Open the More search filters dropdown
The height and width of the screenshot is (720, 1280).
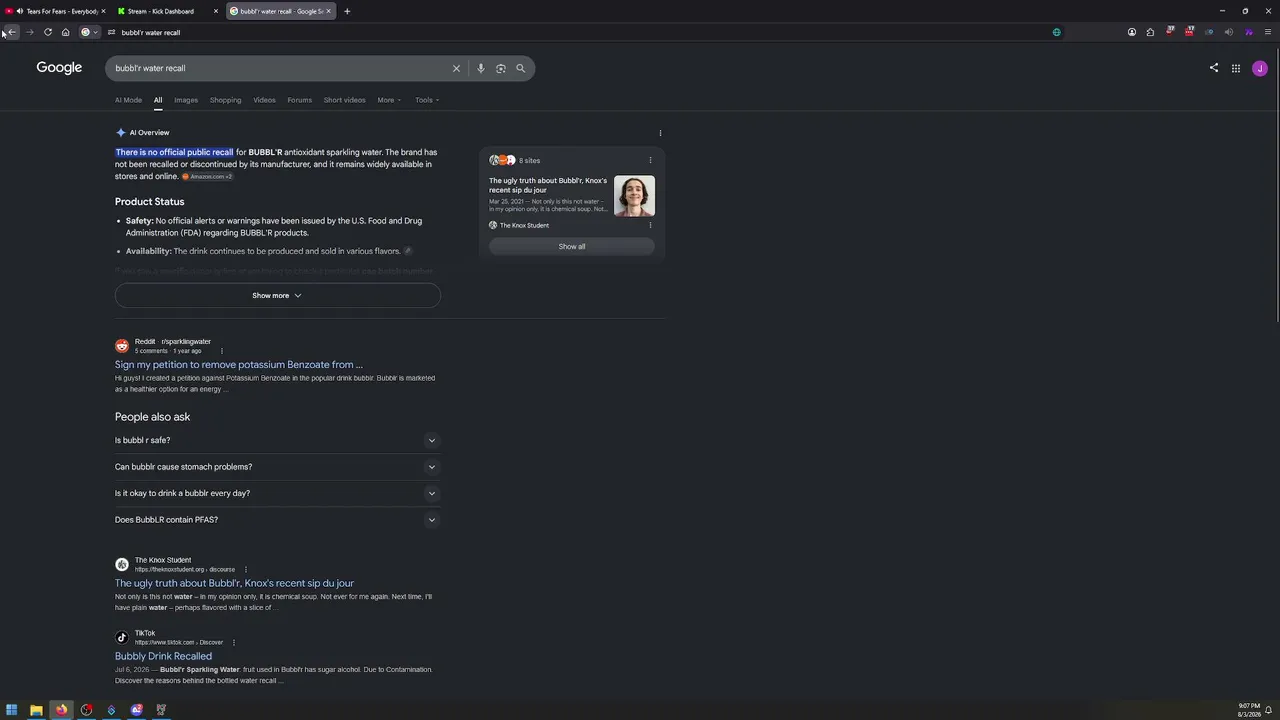click(x=389, y=100)
